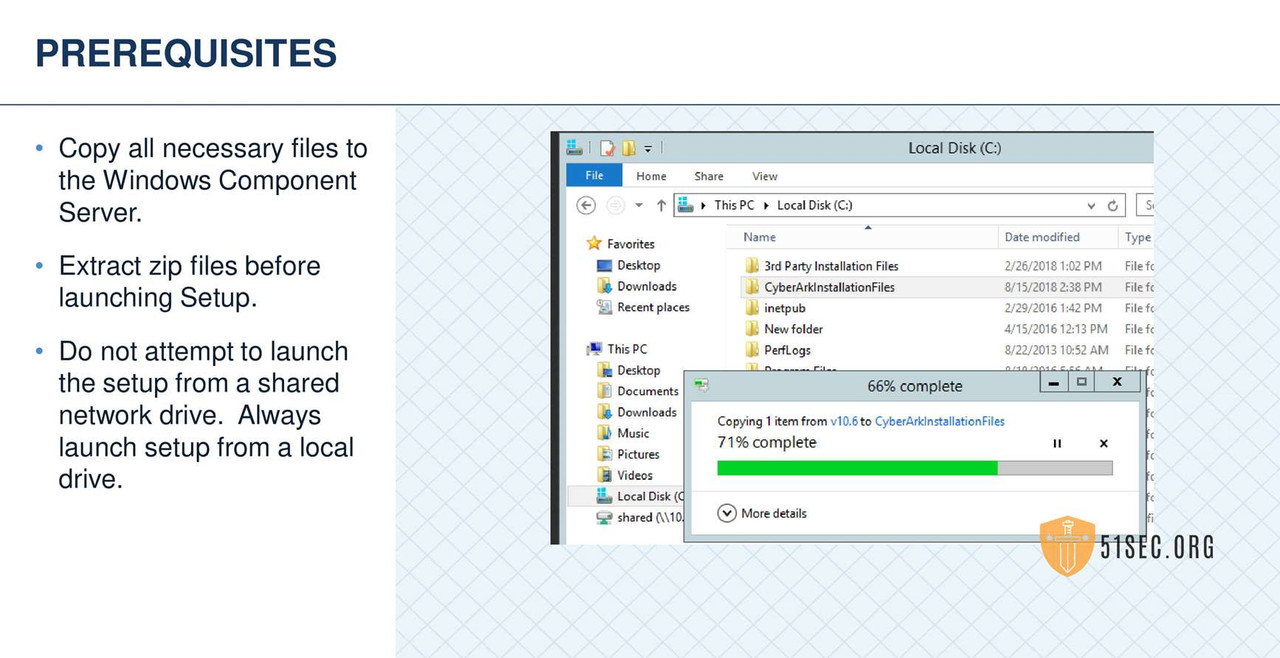
Task: Click the Forward navigation arrow
Action: click(616, 205)
